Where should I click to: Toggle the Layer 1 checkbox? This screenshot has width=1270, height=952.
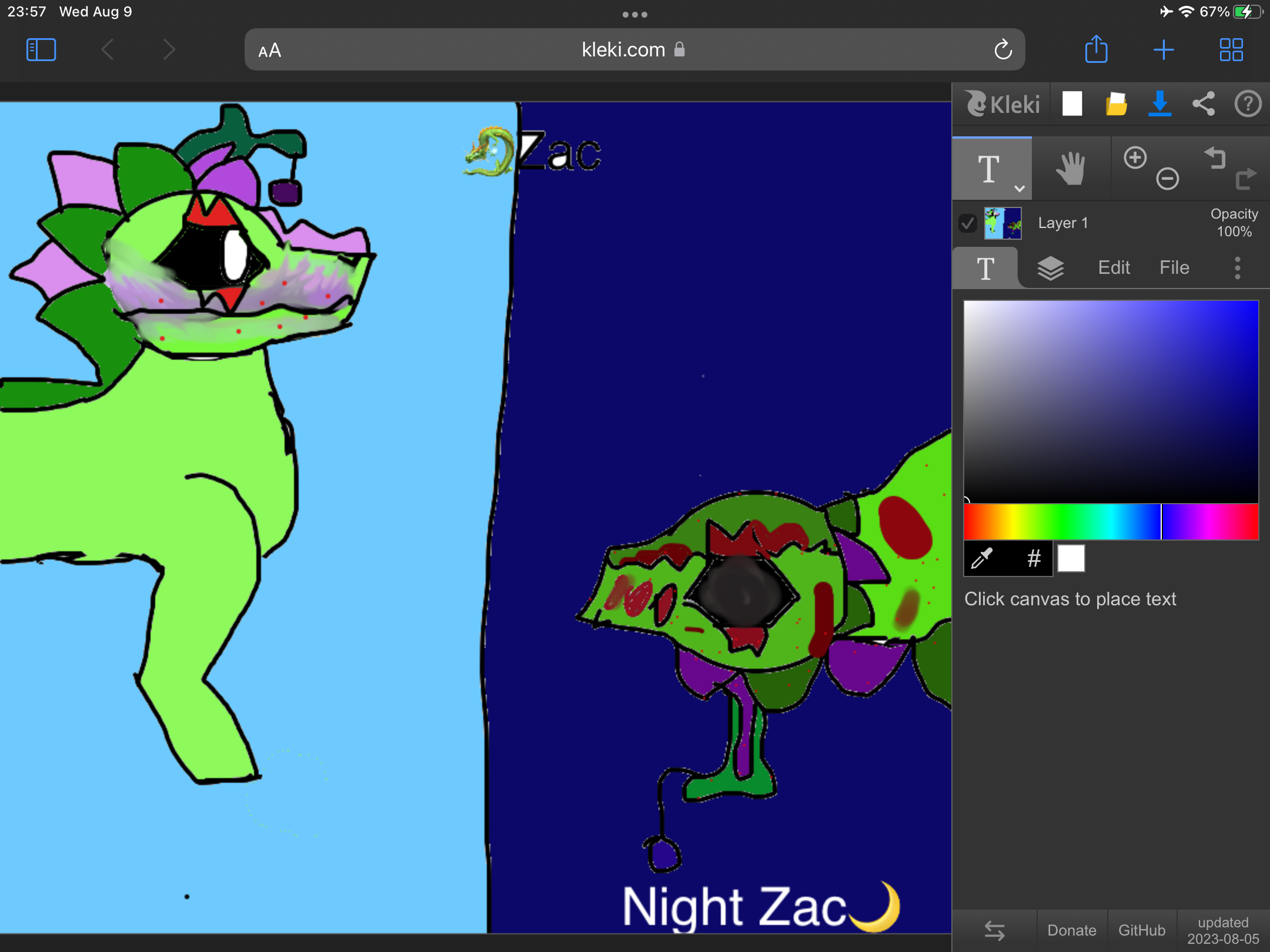click(x=968, y=223)
